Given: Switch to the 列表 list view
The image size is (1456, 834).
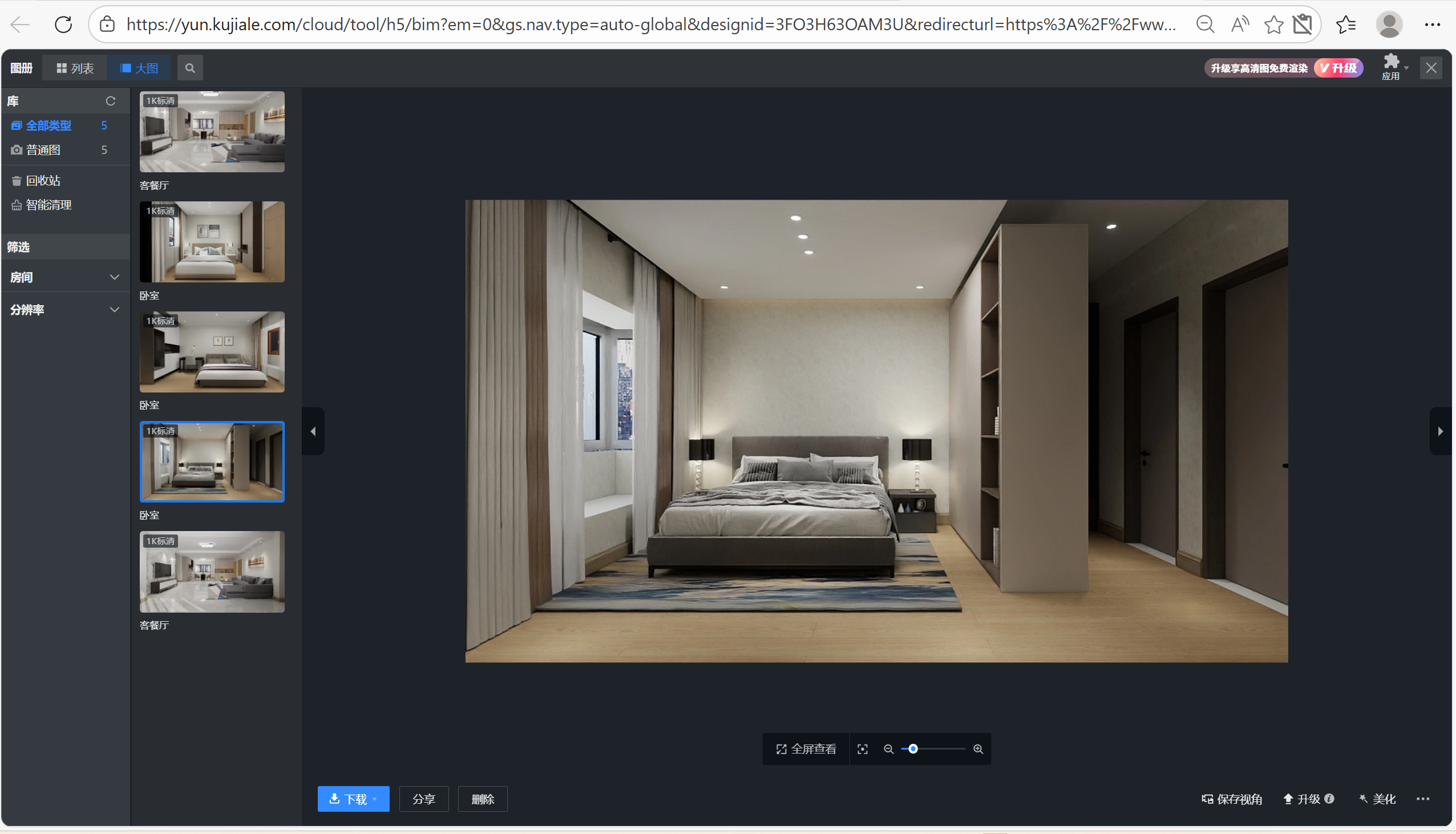Looking at the screenshot, I should tap(75, 68).
